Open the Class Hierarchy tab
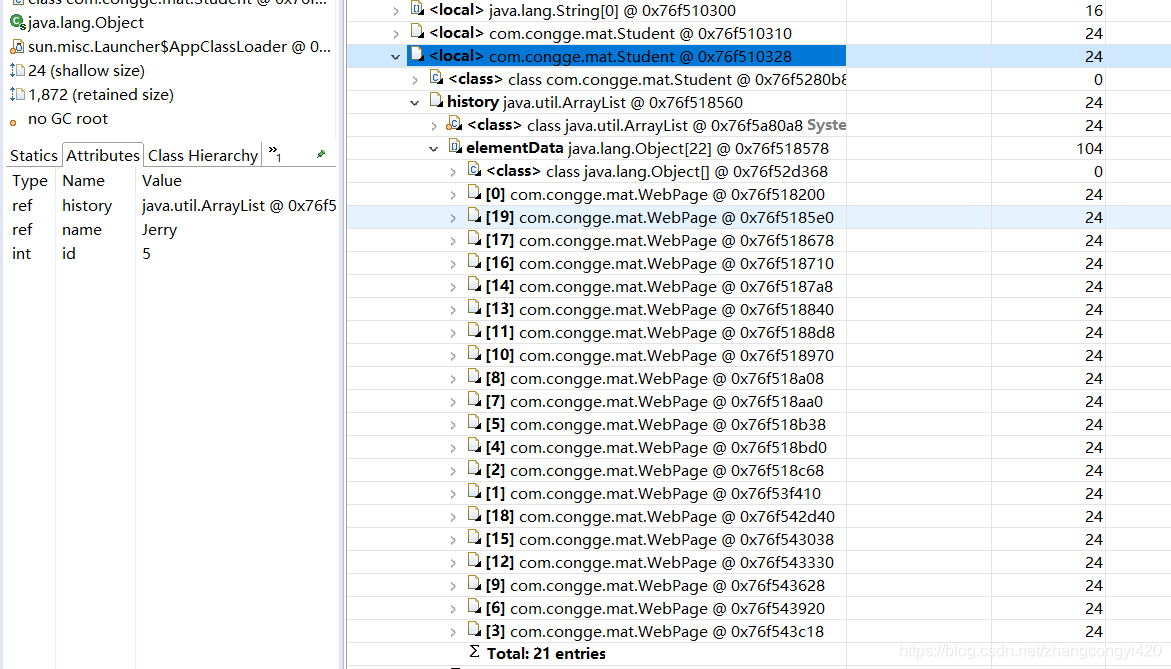This screenshot has height=669, width=1171. [203, 155]
